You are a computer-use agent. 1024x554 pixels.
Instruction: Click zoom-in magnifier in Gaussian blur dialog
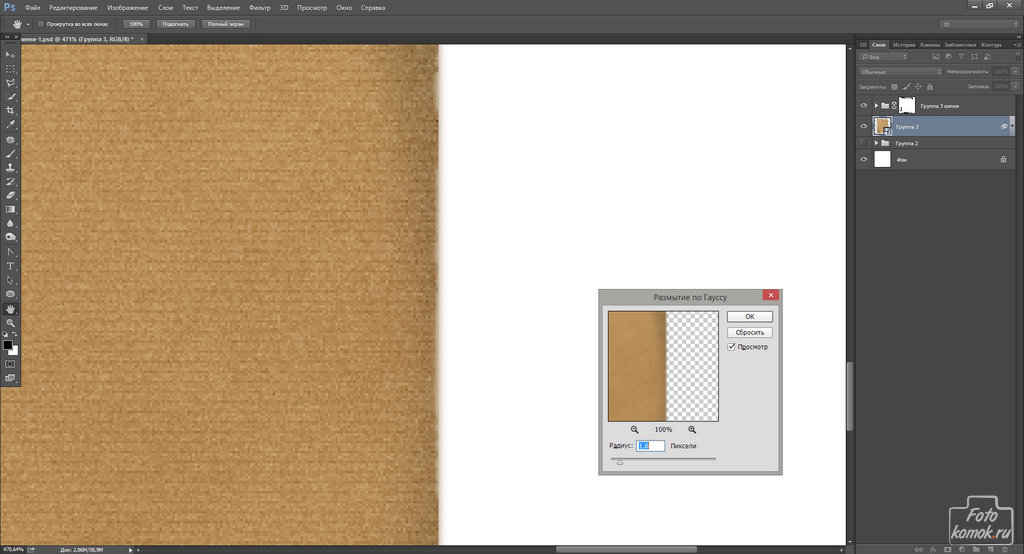(x=692, y=429)
